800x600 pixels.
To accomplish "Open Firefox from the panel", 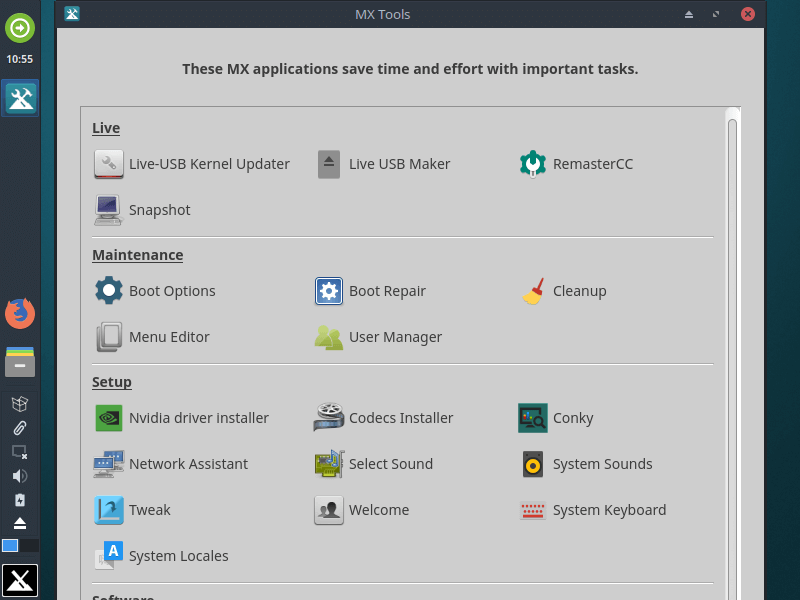I will (x=20, y=313).
